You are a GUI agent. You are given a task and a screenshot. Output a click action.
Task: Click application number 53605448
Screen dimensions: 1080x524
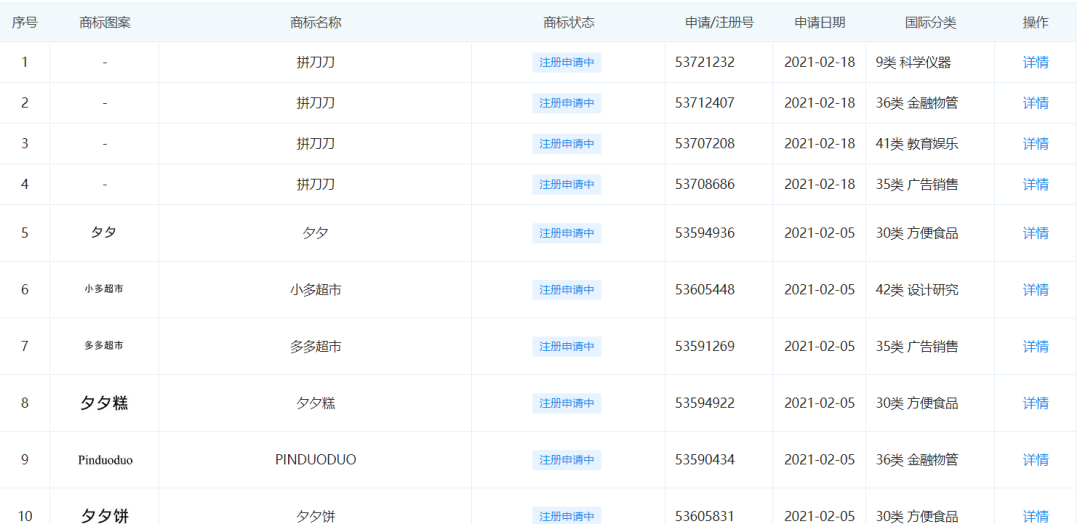[x=705, y=290]
